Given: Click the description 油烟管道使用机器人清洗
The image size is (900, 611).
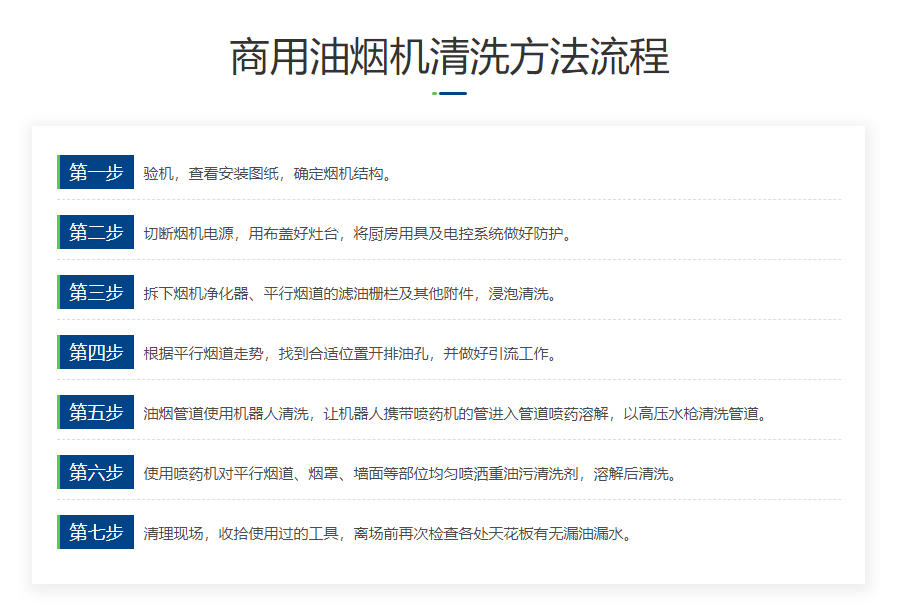Looking at the screenshot, I should click(458, 413).
